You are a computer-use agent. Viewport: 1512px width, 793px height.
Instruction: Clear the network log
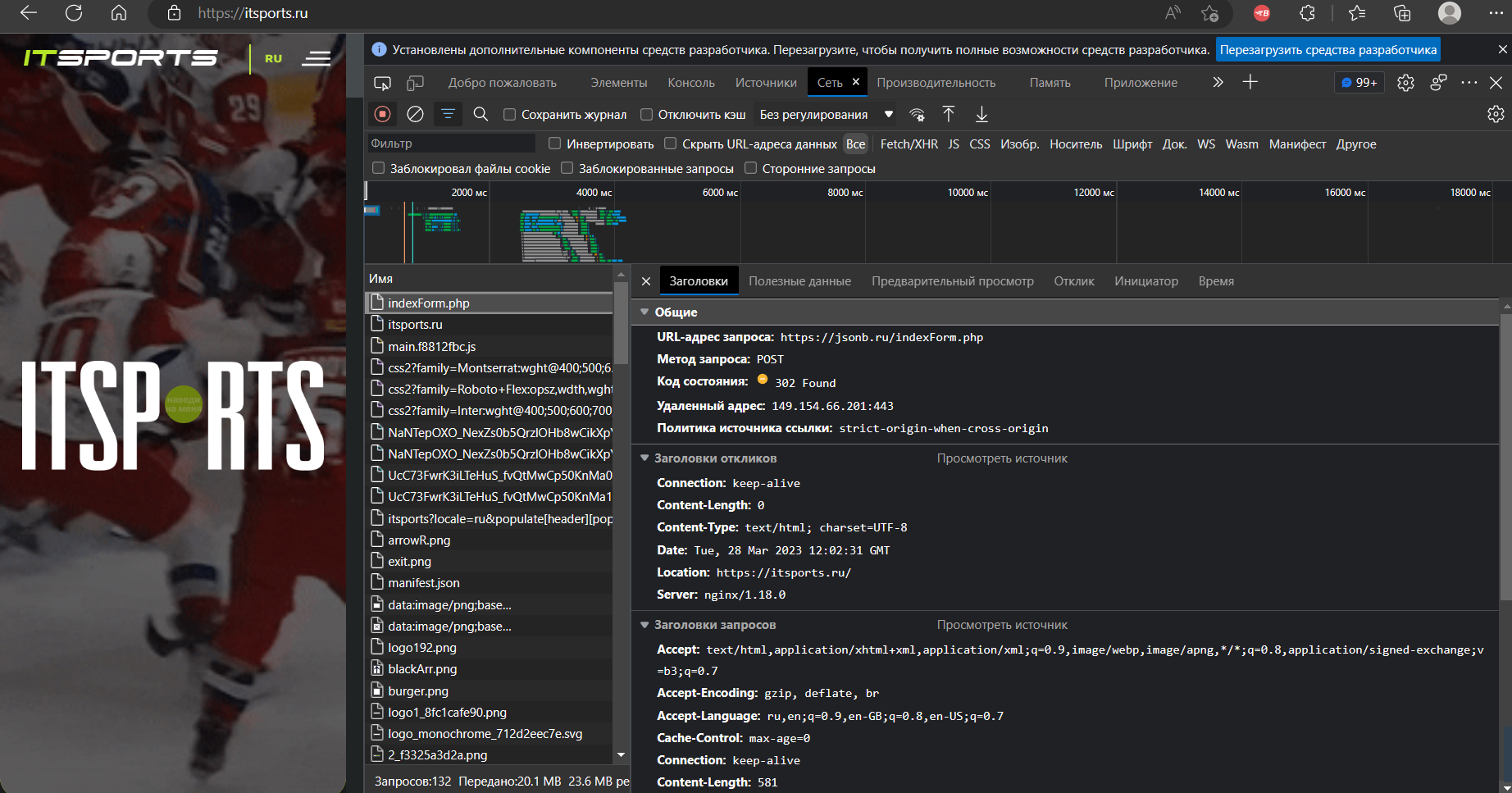click(x=415, y=114)
